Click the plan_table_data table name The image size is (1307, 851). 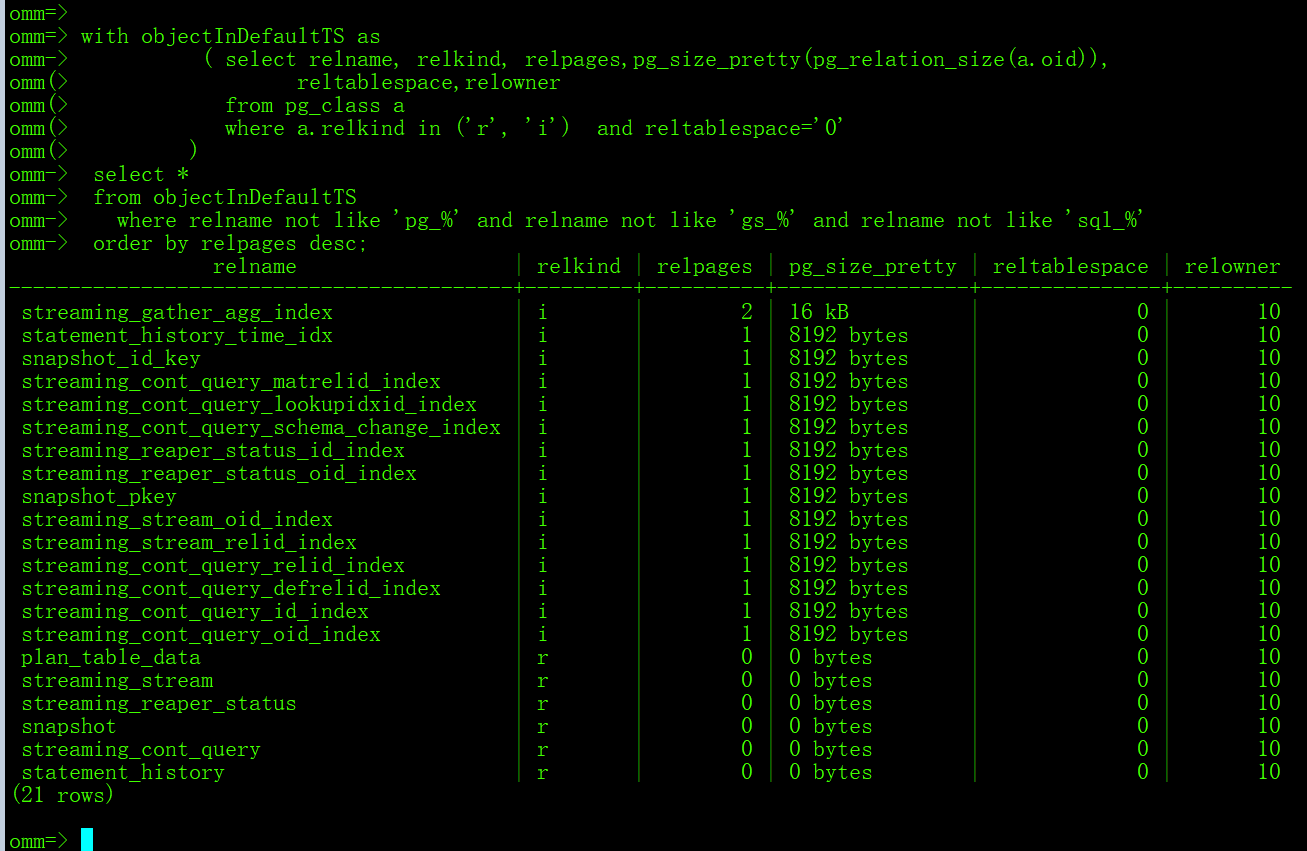[111, 658]
